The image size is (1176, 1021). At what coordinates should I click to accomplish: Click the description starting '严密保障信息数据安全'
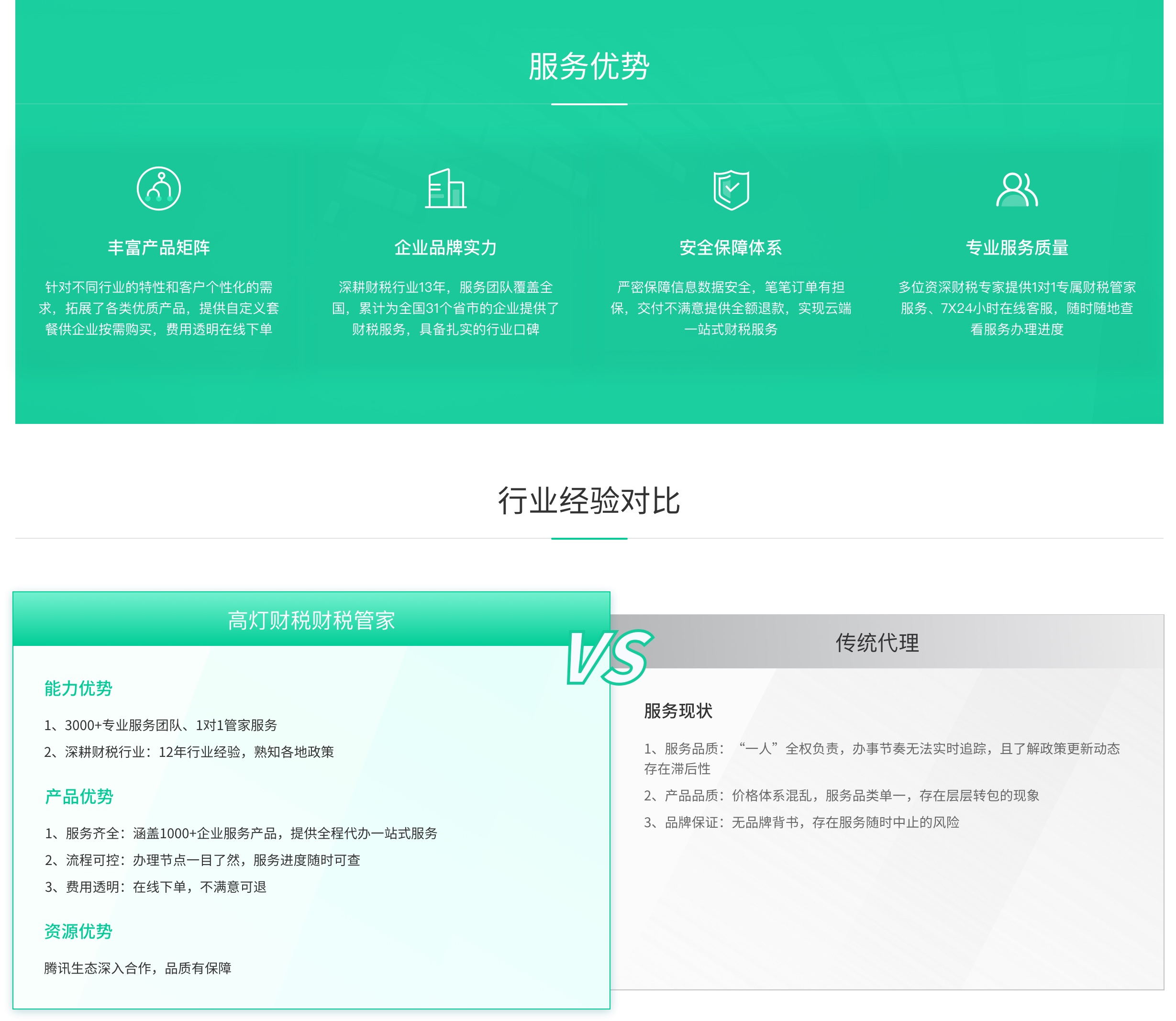pos(731,308)
